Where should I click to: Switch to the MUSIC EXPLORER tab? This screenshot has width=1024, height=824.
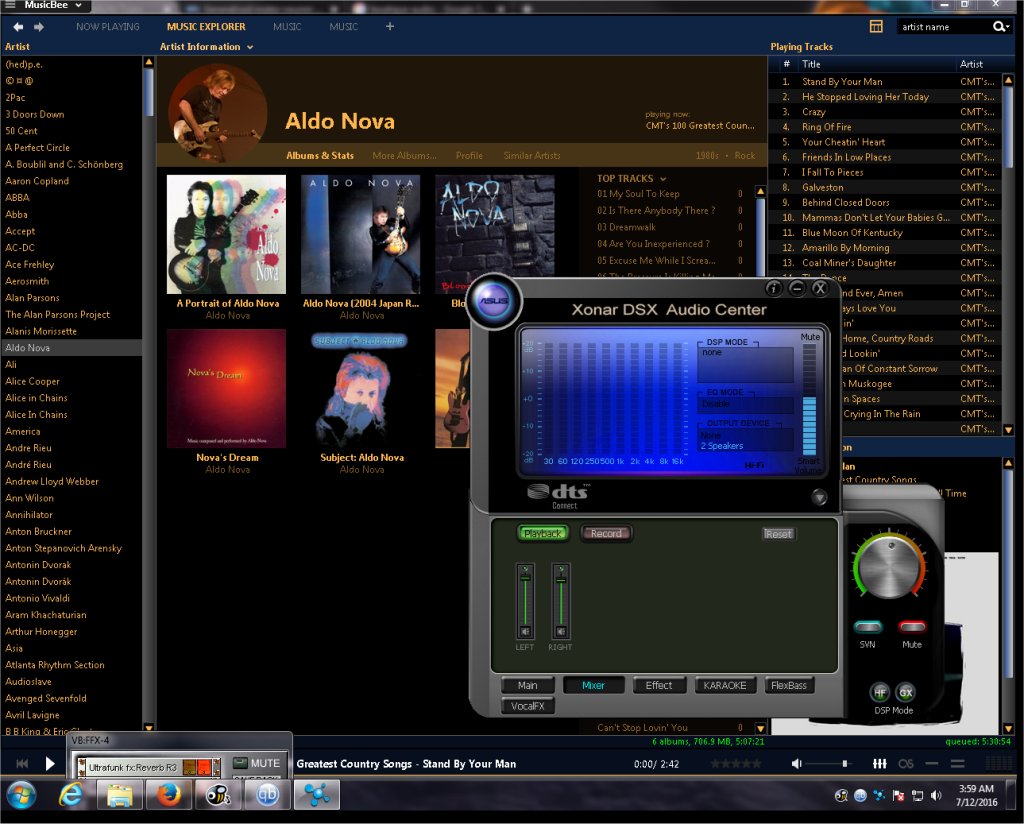click(206, 27)
